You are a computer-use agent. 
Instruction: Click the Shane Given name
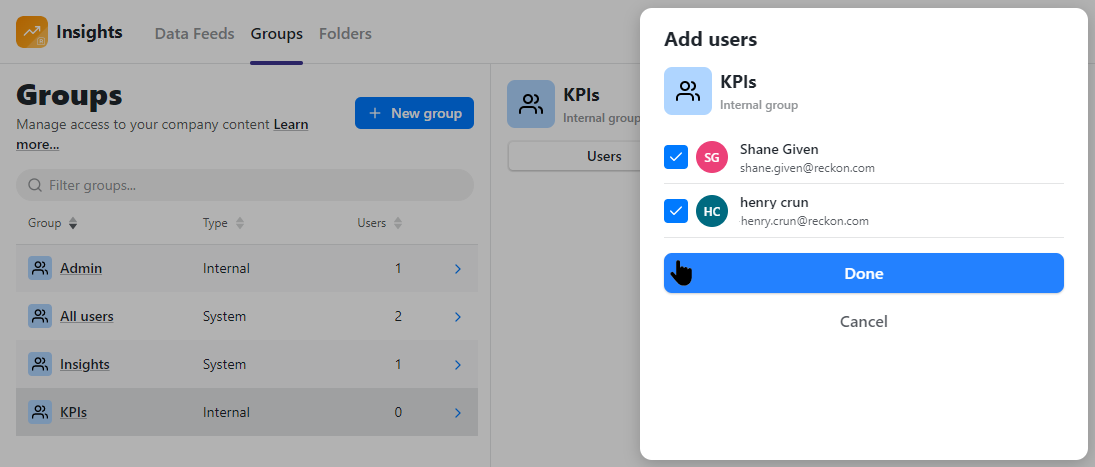pos(779,149)
